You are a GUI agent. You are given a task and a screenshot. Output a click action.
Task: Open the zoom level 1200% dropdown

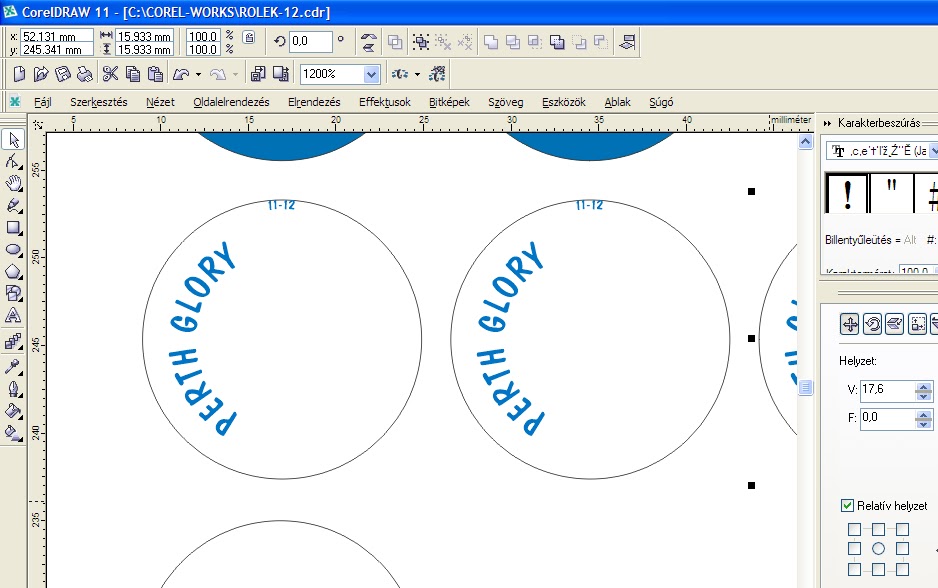coord(371,74)
